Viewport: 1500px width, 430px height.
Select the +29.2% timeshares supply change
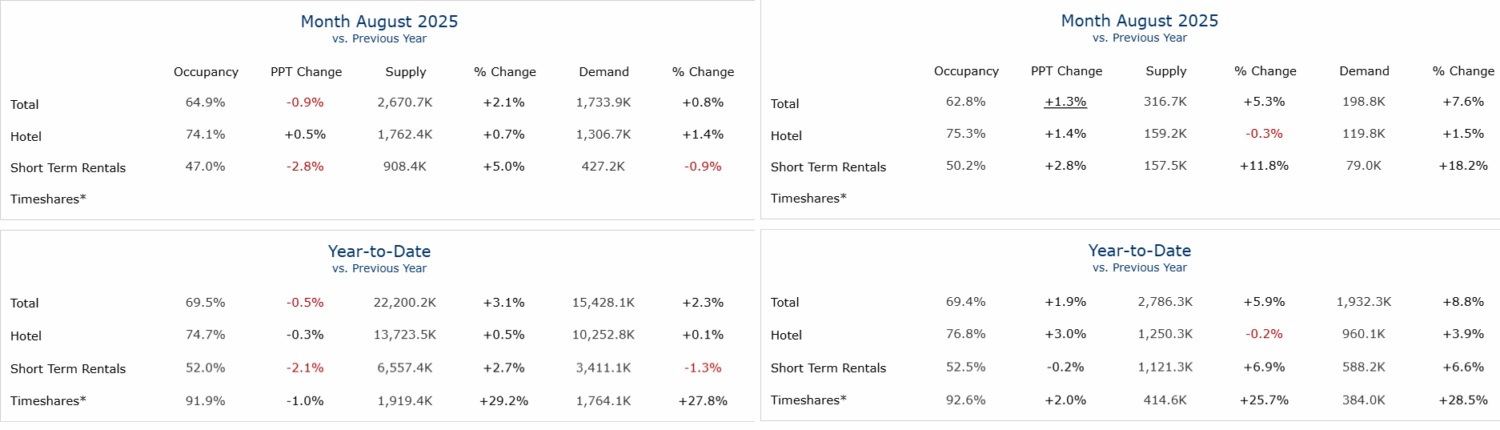[505, 400]
